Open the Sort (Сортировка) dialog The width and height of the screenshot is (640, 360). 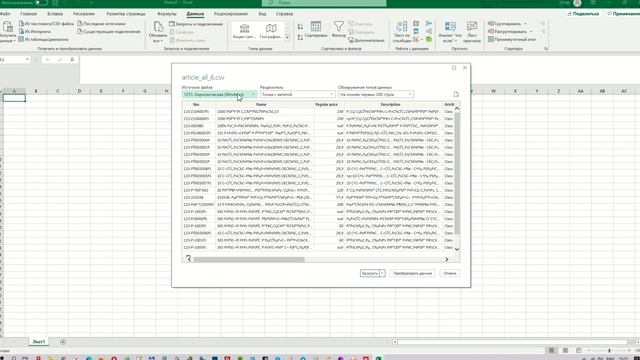(316, 30)
